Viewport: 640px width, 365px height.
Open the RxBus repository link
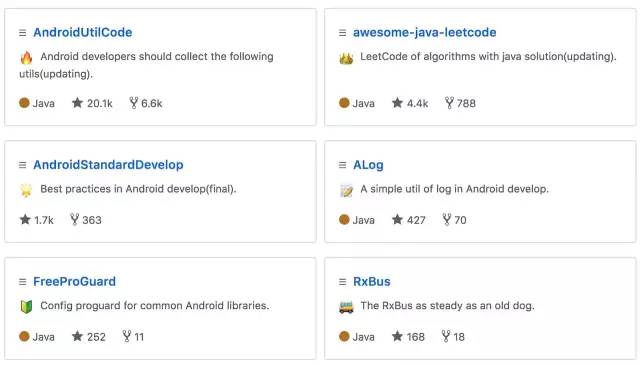(371, 281)
